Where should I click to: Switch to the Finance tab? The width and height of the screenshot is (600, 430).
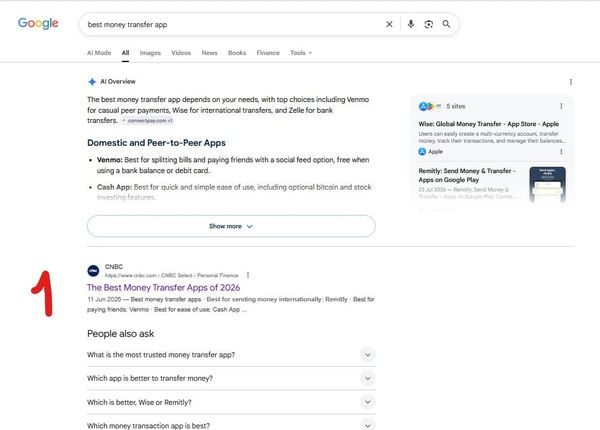click(x=268, y=53)
